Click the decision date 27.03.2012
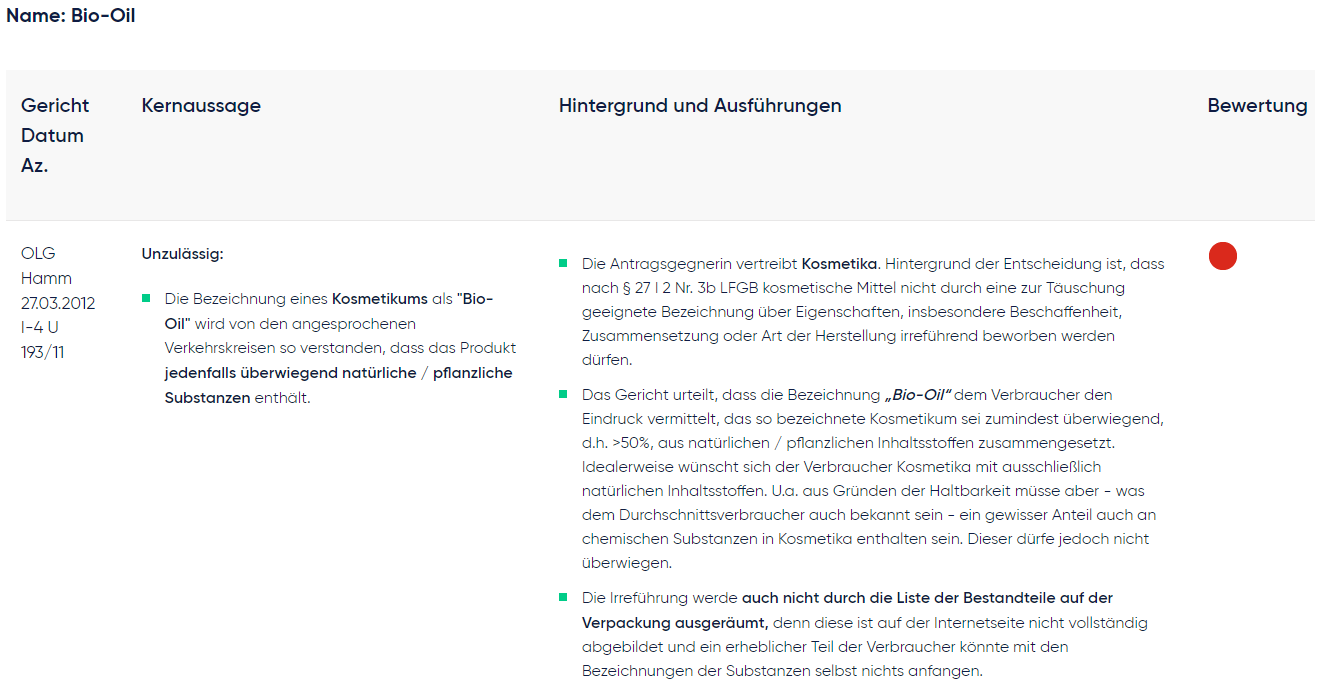 coord(58,303)
